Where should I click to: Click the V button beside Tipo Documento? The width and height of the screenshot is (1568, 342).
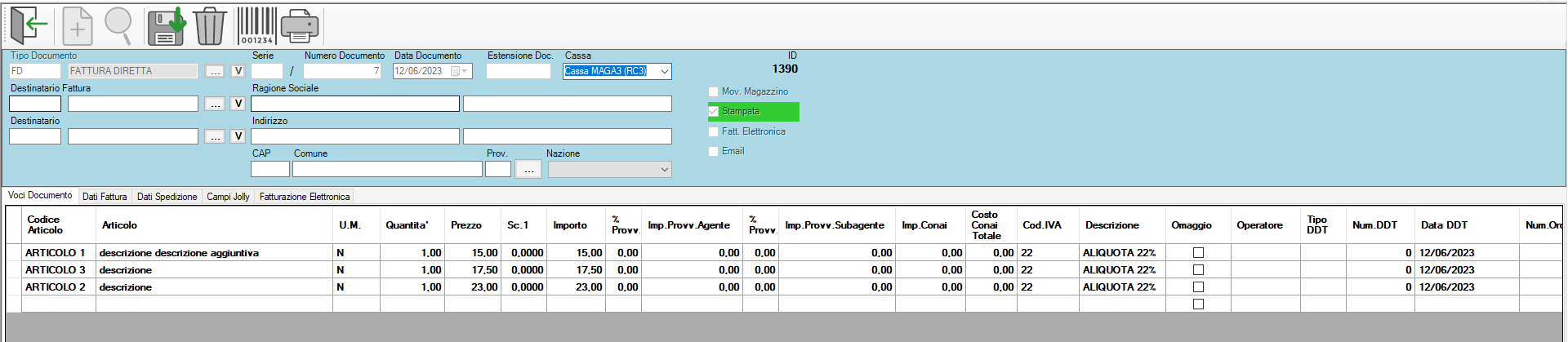(x=238, y=71)
